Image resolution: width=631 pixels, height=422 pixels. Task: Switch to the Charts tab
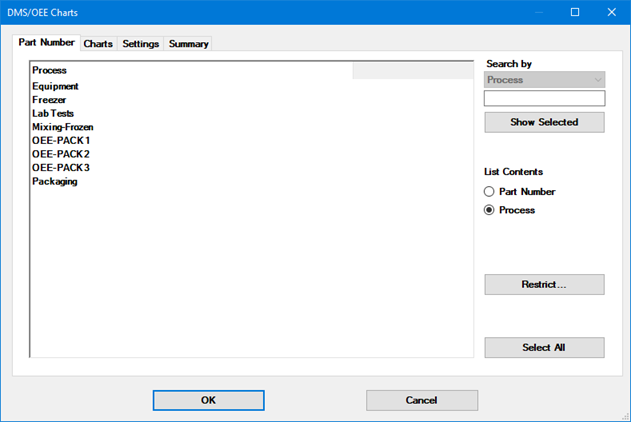point(98,44)
